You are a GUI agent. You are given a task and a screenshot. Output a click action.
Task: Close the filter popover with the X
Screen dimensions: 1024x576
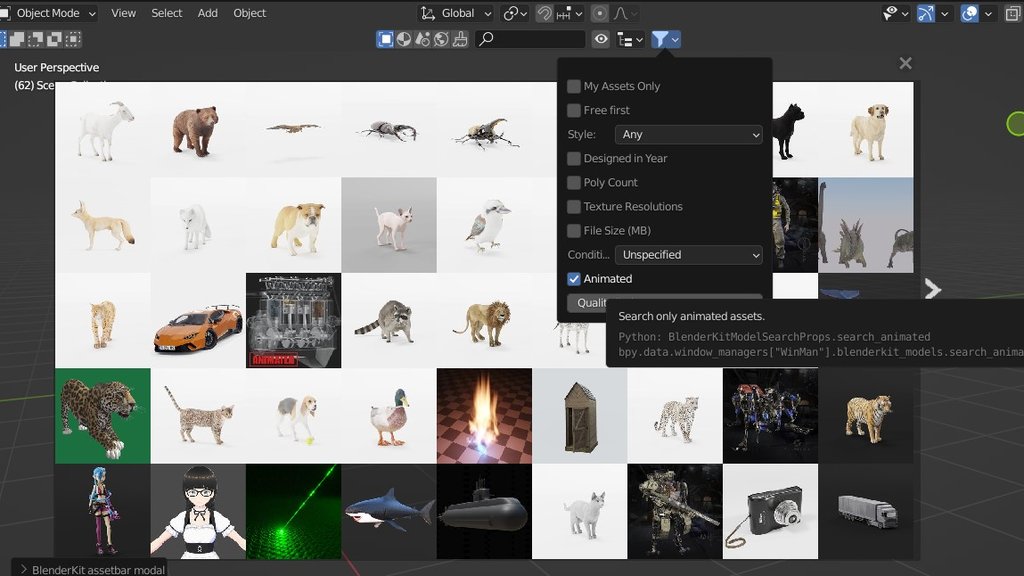click(905, 62)
